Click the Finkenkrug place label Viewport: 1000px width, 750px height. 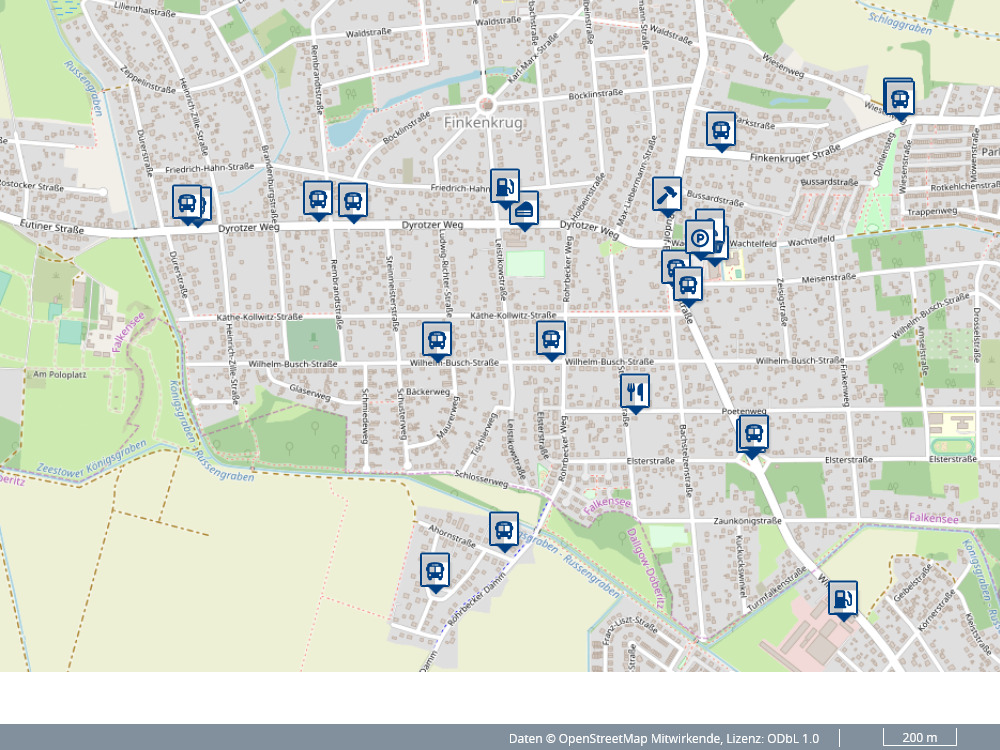[x=484, y=122]
